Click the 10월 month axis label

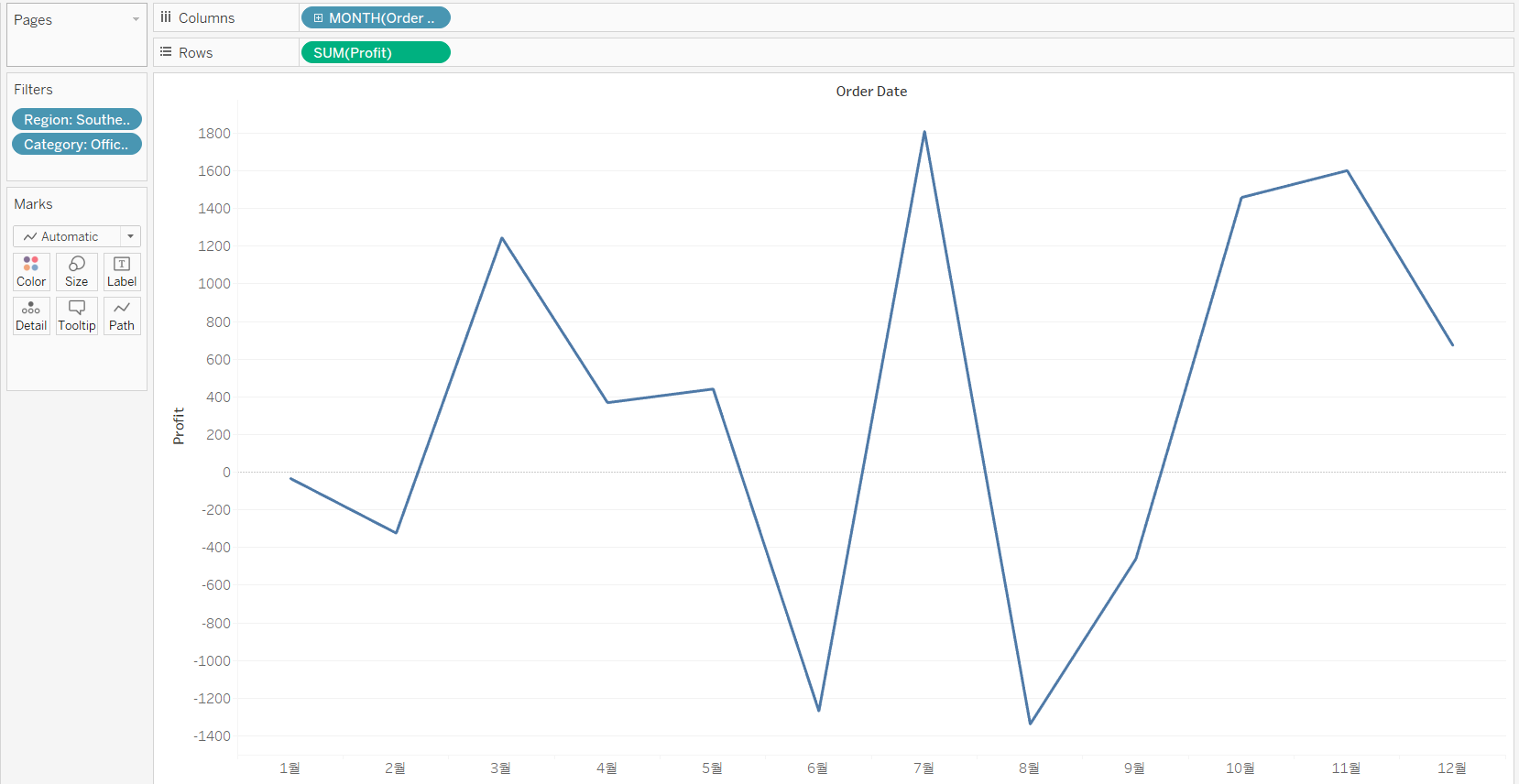[1240, 768]
